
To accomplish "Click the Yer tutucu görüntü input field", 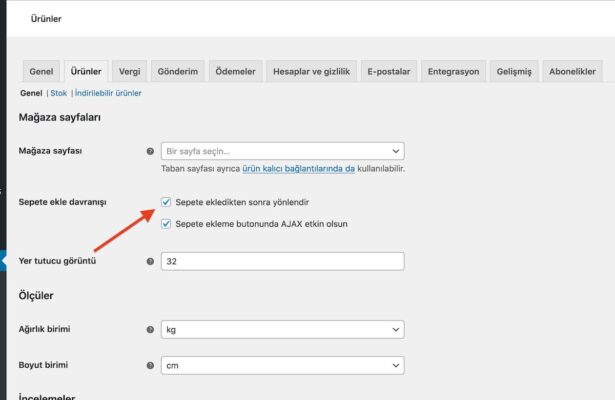I will (282, 261).
